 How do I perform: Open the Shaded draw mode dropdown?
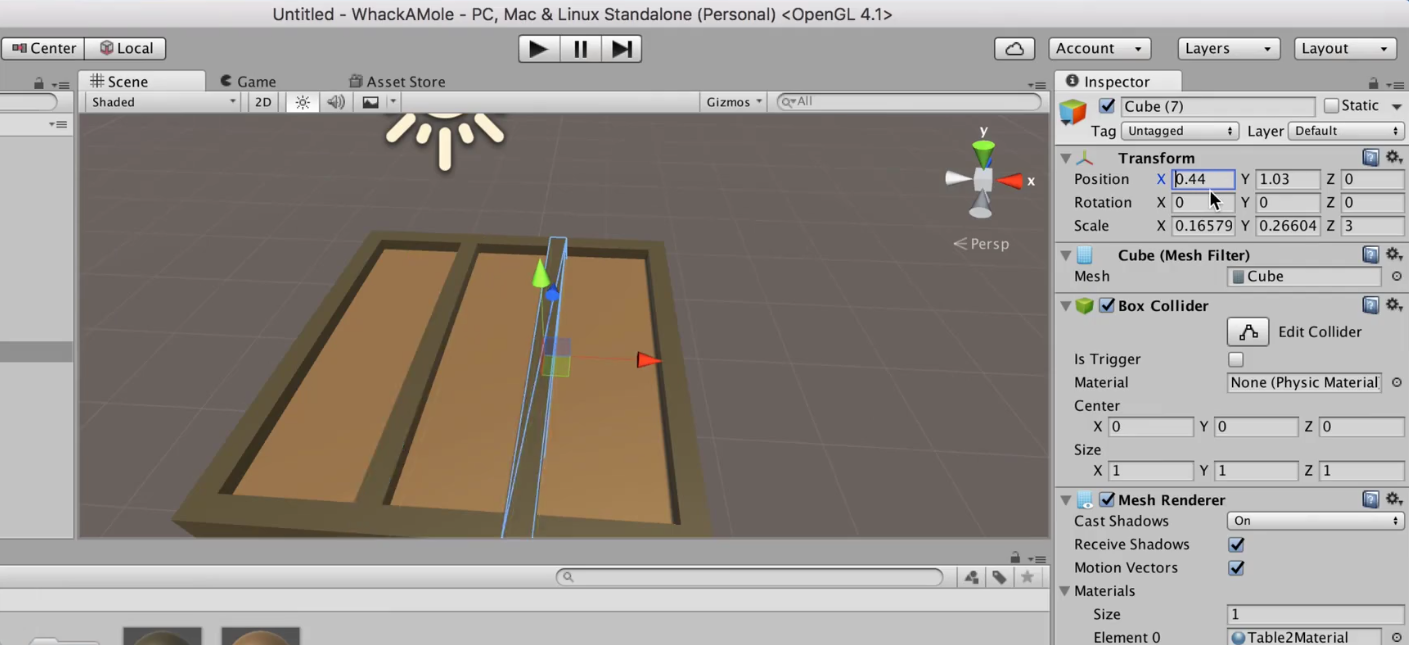[x=160, y=101]
